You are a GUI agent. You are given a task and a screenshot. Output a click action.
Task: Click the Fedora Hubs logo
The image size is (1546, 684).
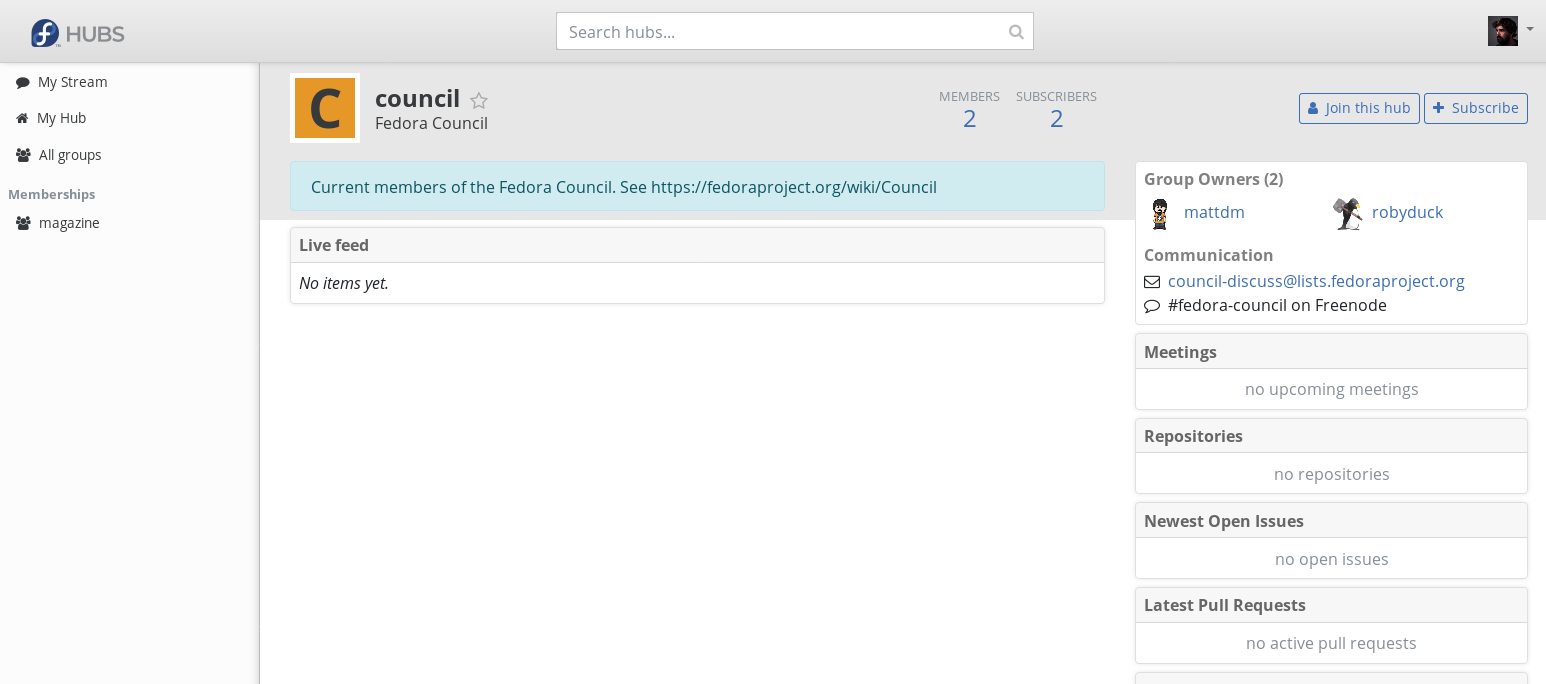77,33
